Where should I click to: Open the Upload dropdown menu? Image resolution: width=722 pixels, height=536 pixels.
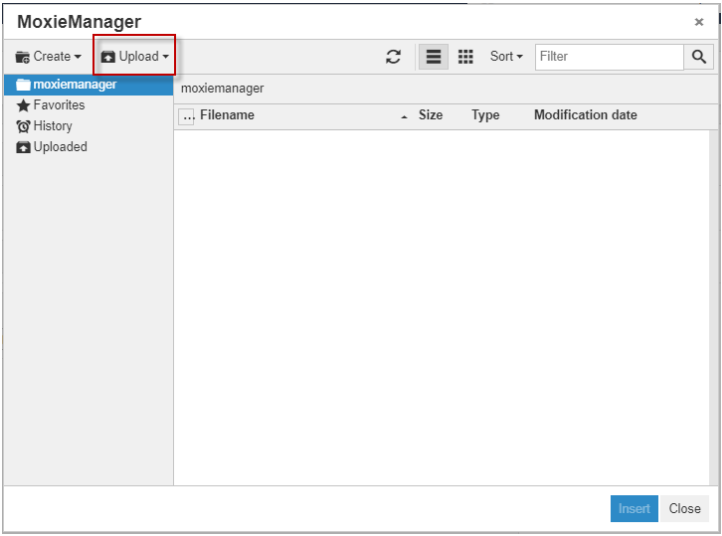coord(134,57)
